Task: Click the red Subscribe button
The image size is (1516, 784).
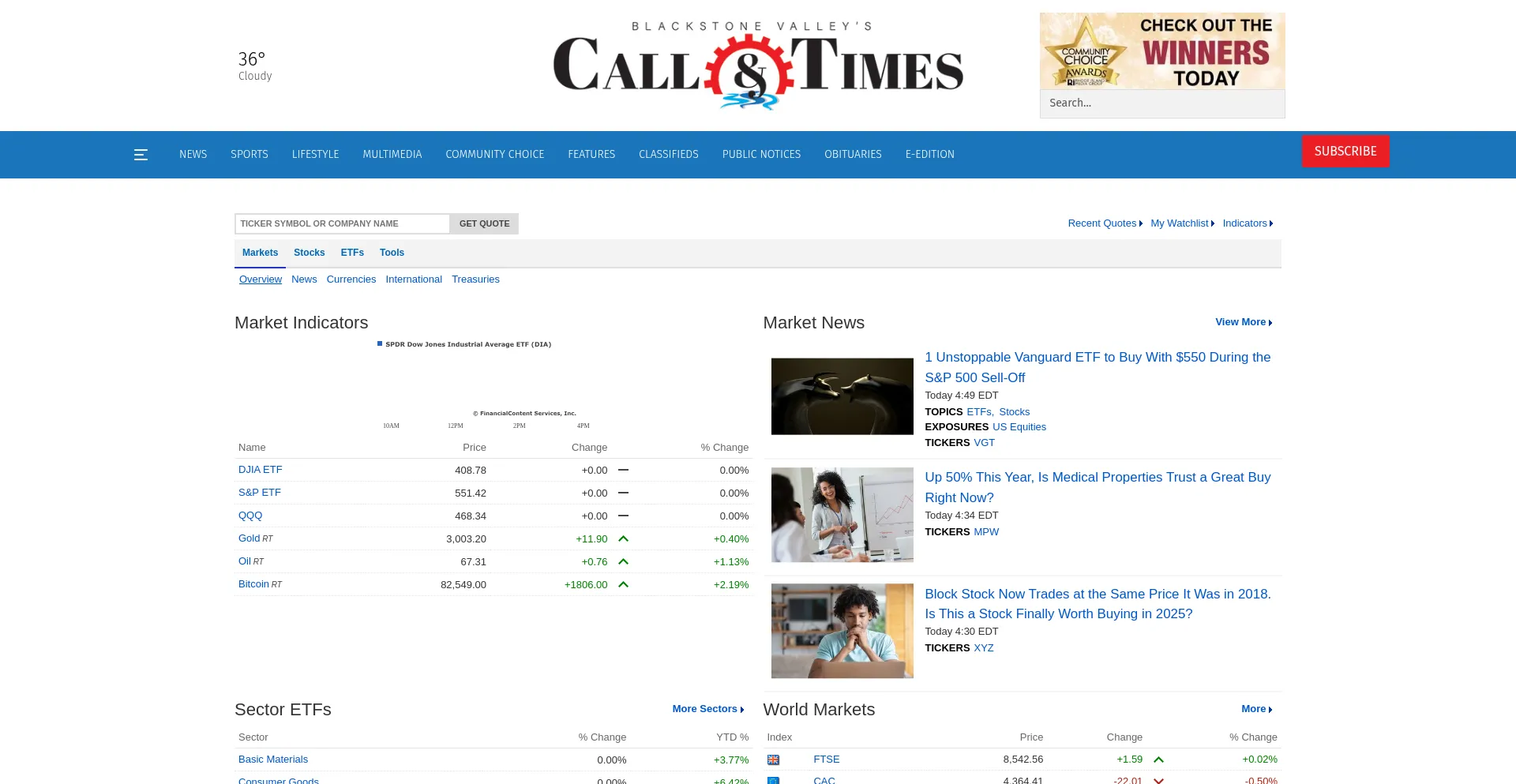Action: (x=1345, y=152)
